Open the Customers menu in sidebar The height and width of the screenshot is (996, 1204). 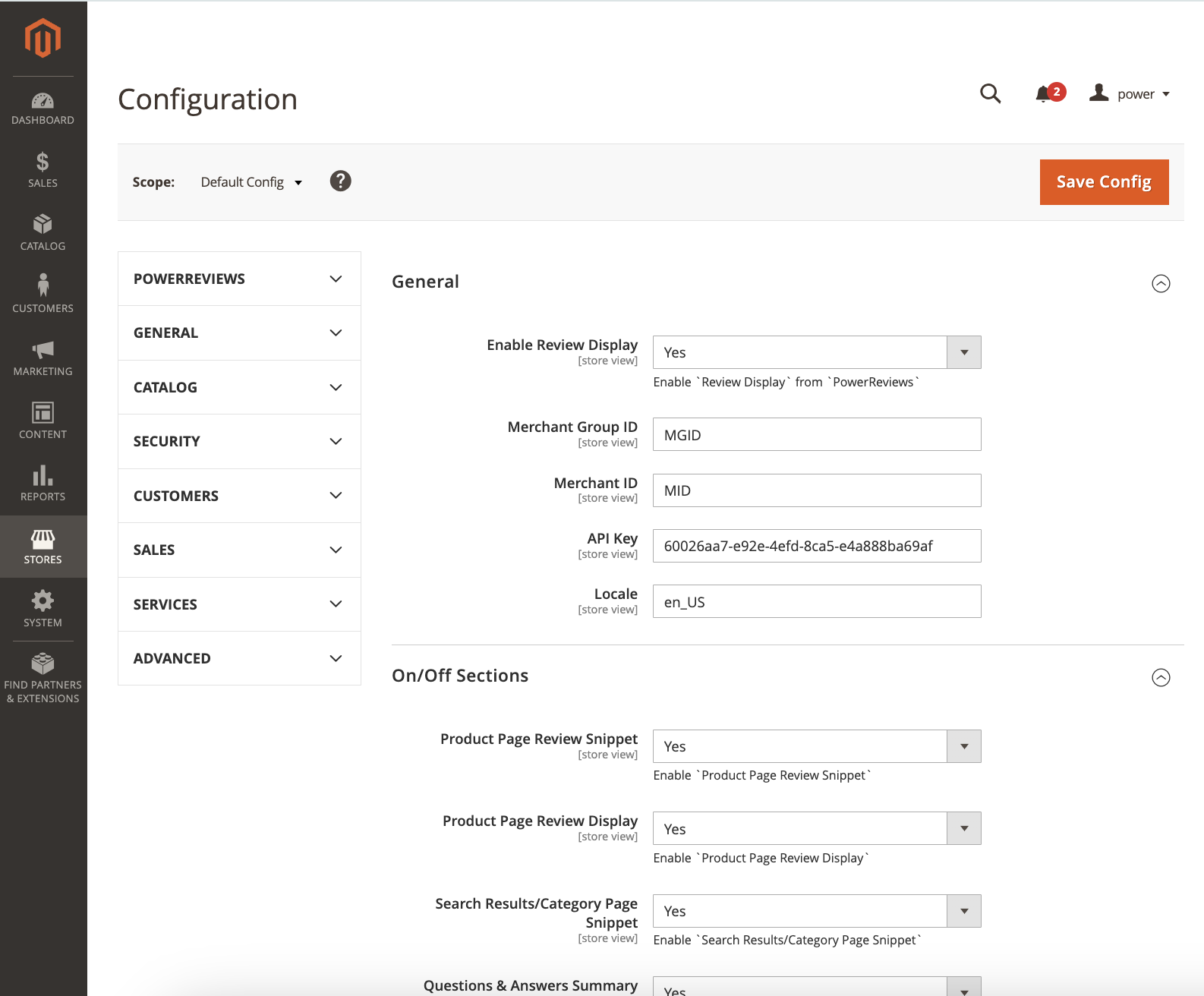point(43,295)
